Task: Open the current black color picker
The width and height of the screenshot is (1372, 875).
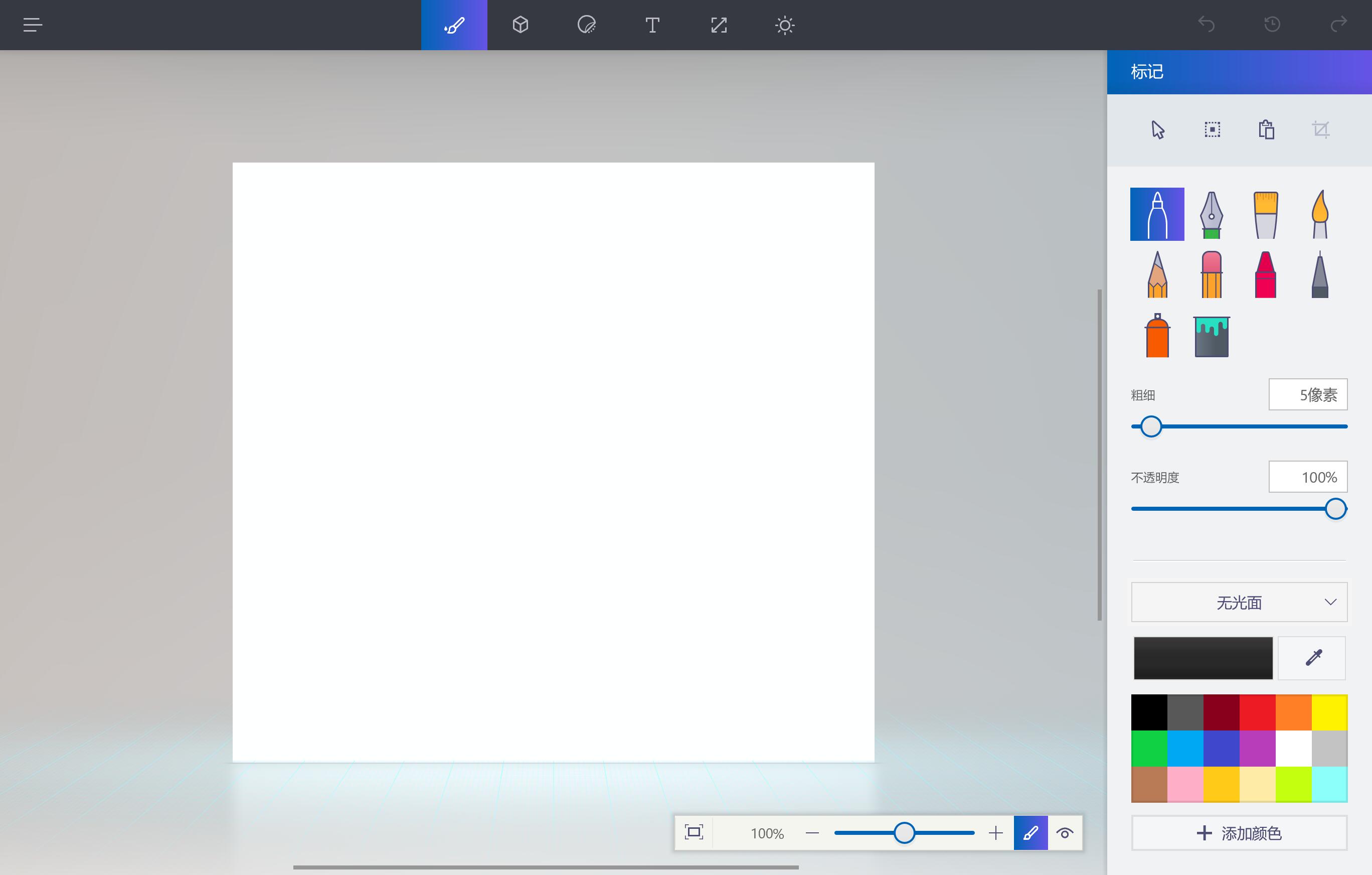Action: (1203, 658)
